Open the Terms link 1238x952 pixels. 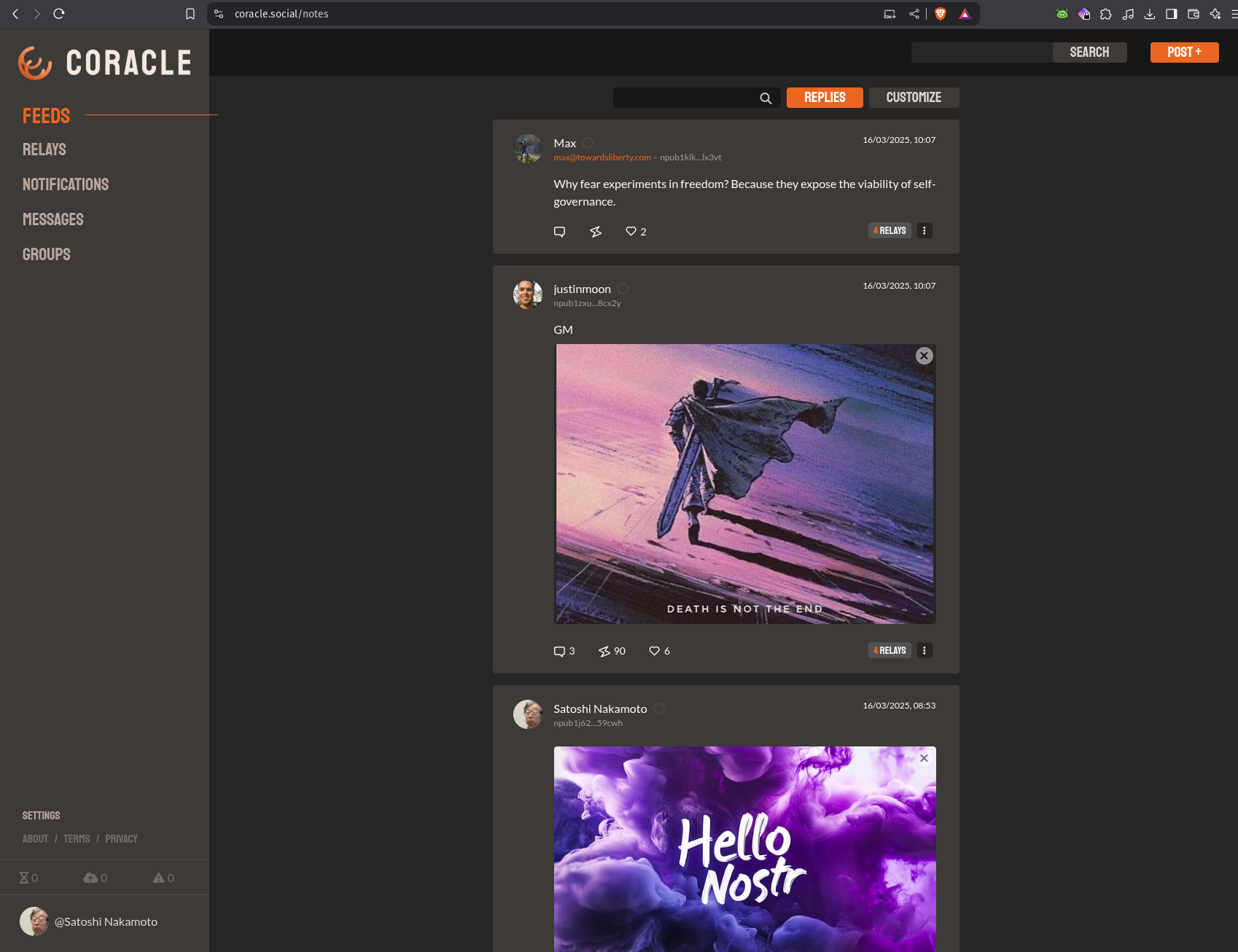(x=77, y=839)
